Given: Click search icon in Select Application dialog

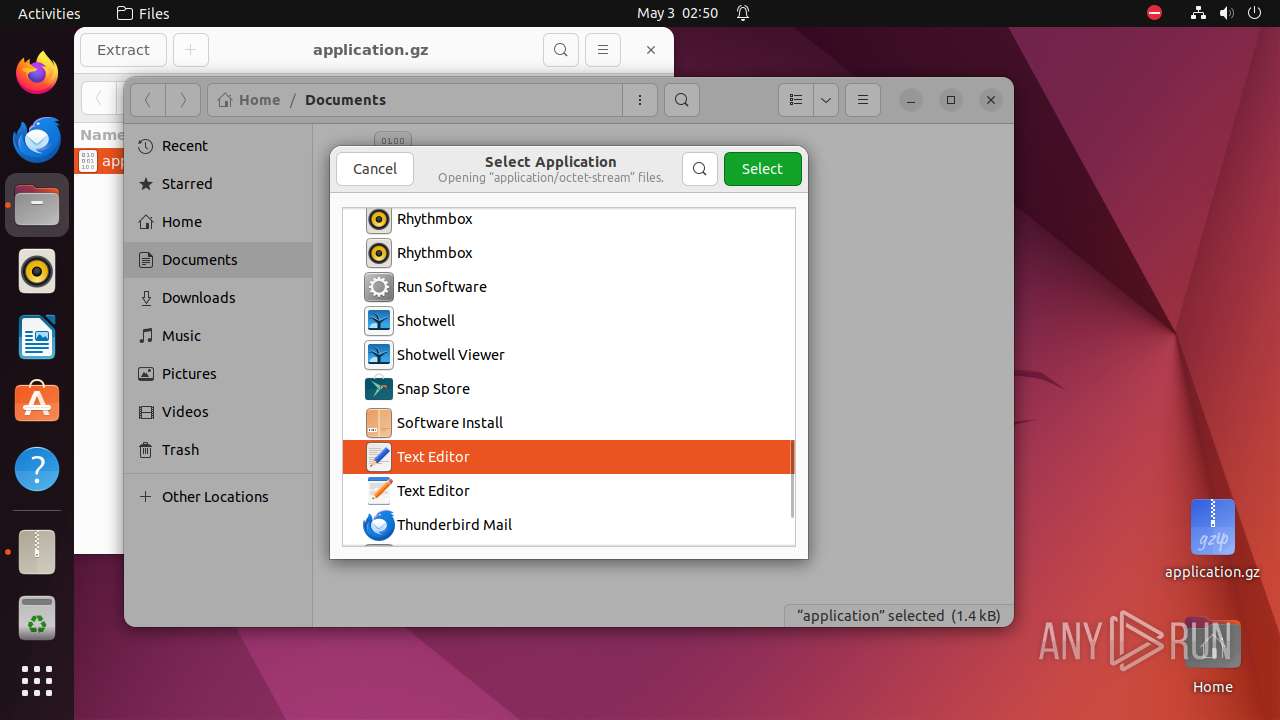Looking at the screenshot, I should tap(700, 169).
